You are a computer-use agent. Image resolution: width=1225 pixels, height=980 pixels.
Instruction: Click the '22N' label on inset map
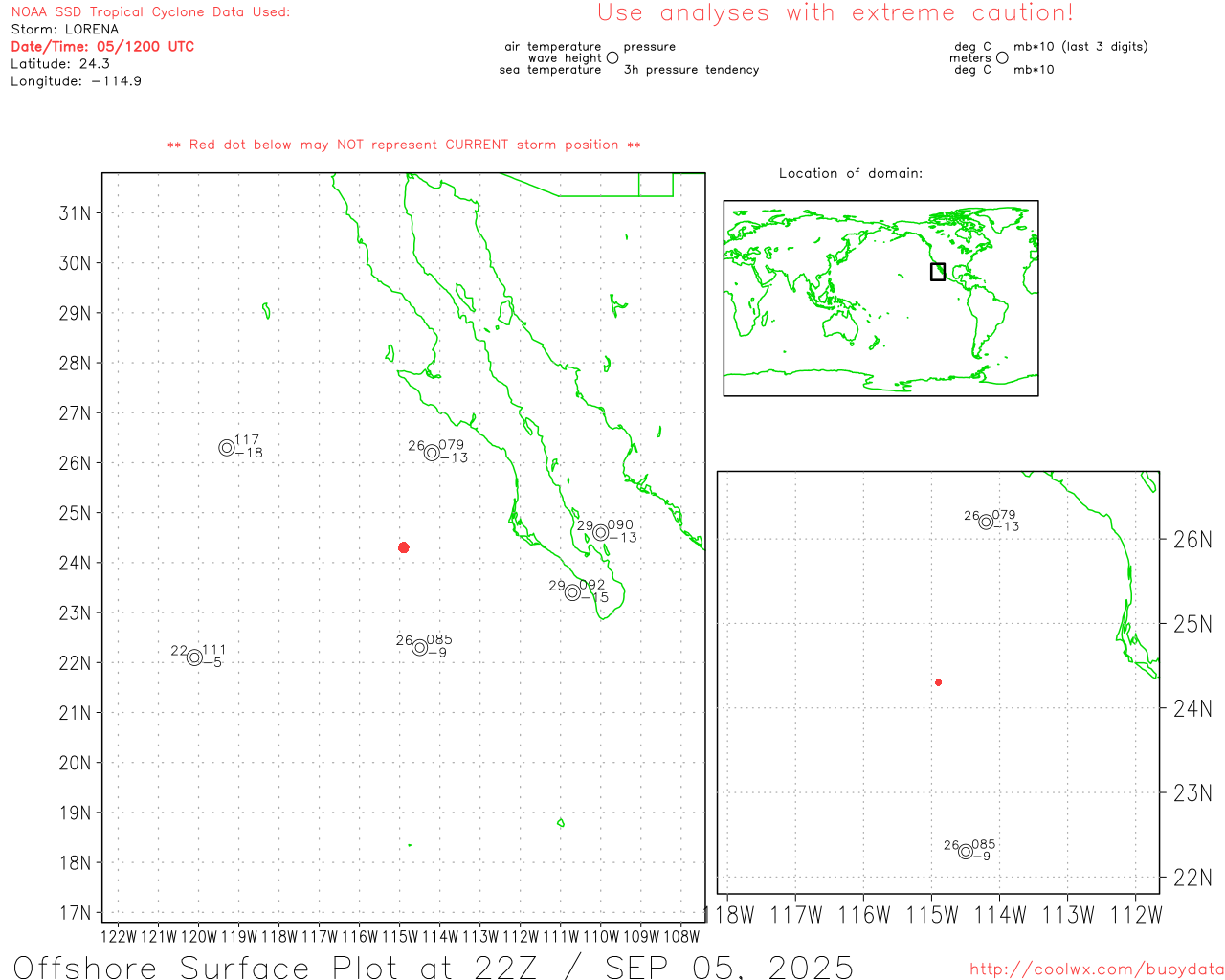[1192, 878]
